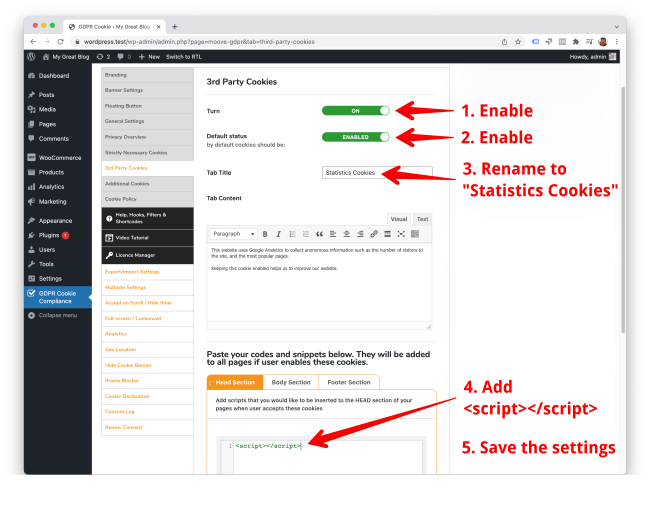Open Cookie Declaration link
The width and height of the screenshot is (650, 506).
[x=127, y=396]
